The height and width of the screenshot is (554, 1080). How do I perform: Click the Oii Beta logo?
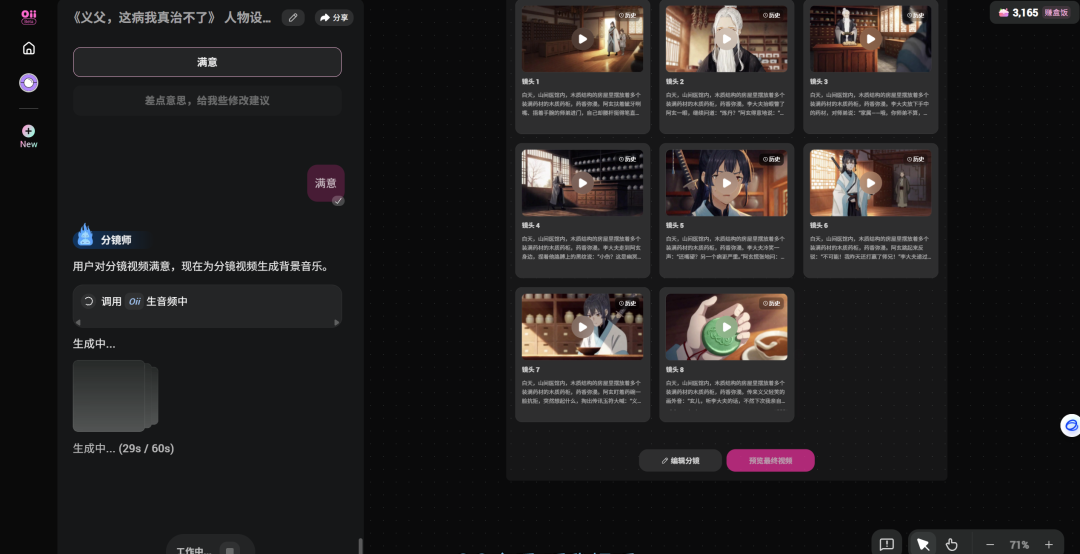(28, 17)
